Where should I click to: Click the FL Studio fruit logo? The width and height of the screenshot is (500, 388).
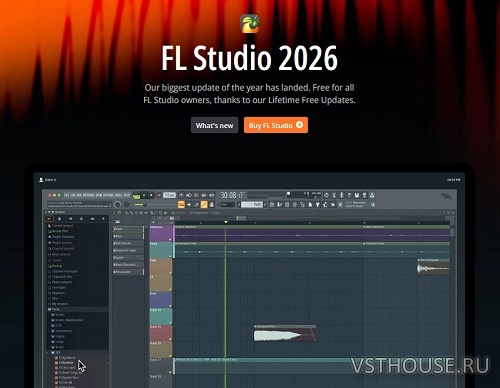(250, 24)
